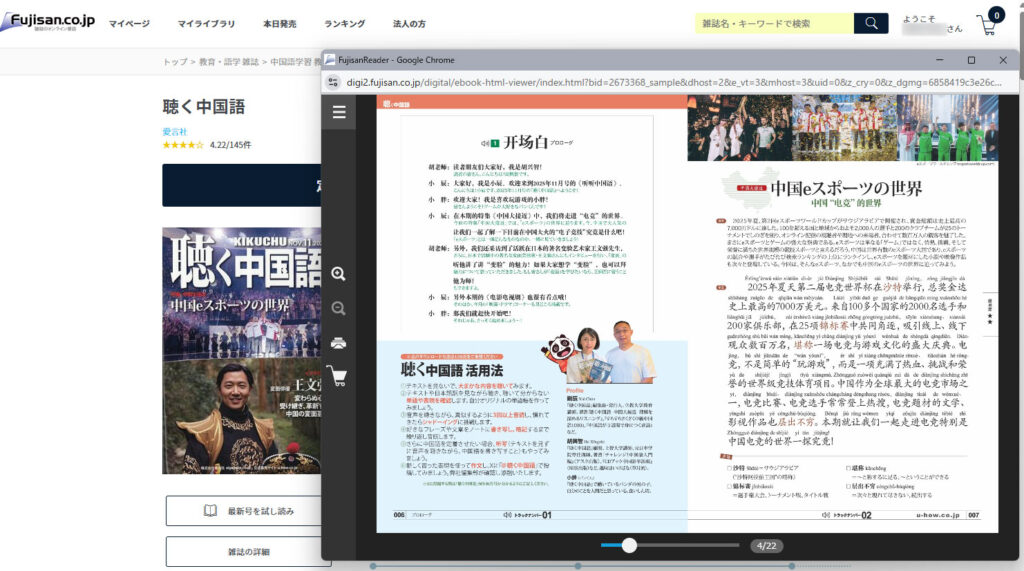Screen dimensions: 1024x571
Task: Open 法人の方 menu item
Action: [409, 23]
